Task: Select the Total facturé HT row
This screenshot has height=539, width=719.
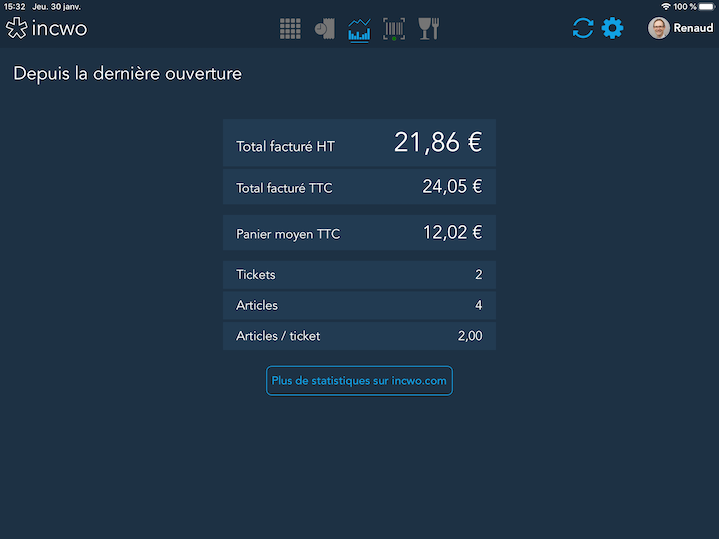Action: (359, 143)
